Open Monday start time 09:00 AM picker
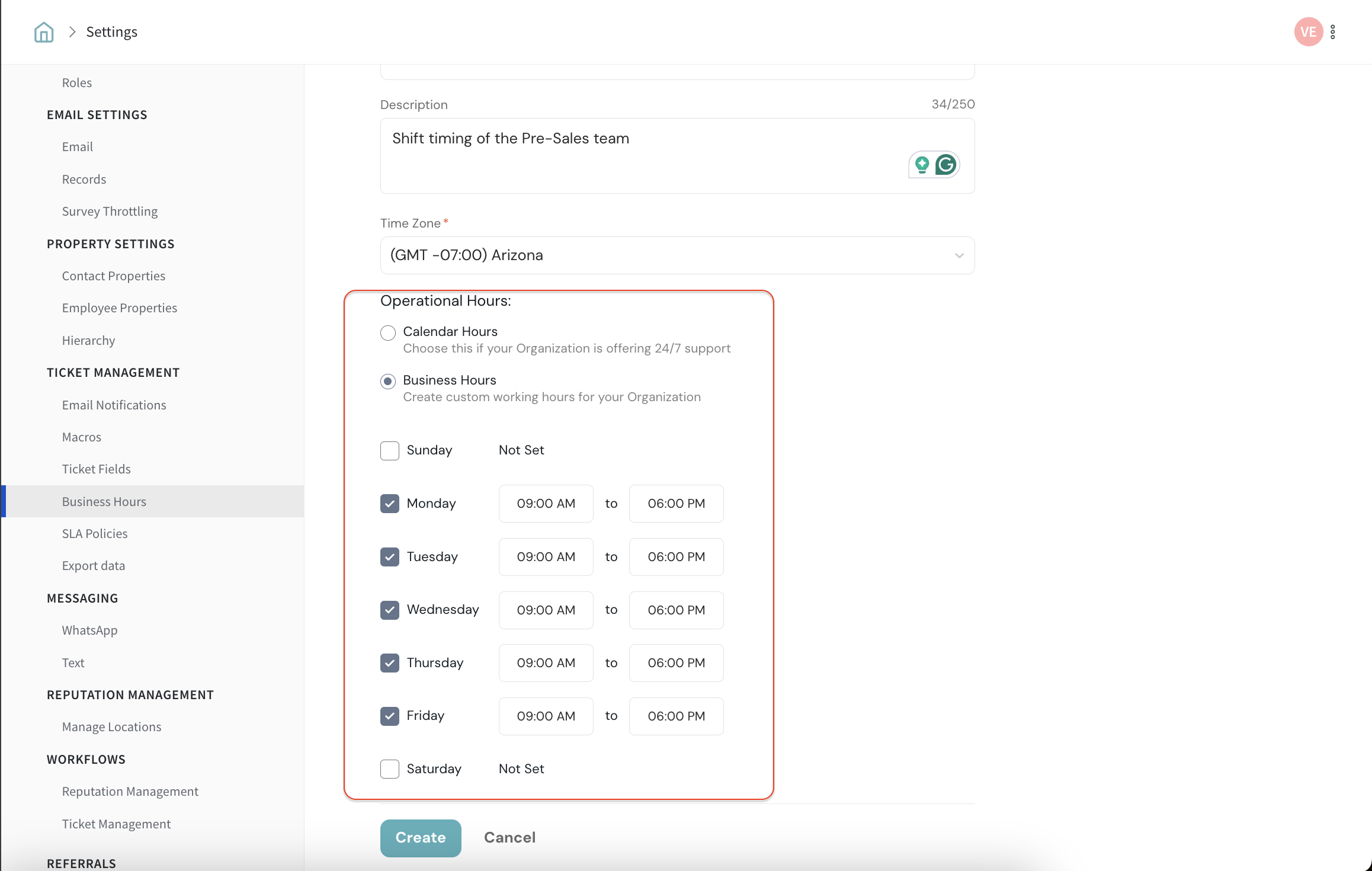 (x=546, y=504)
